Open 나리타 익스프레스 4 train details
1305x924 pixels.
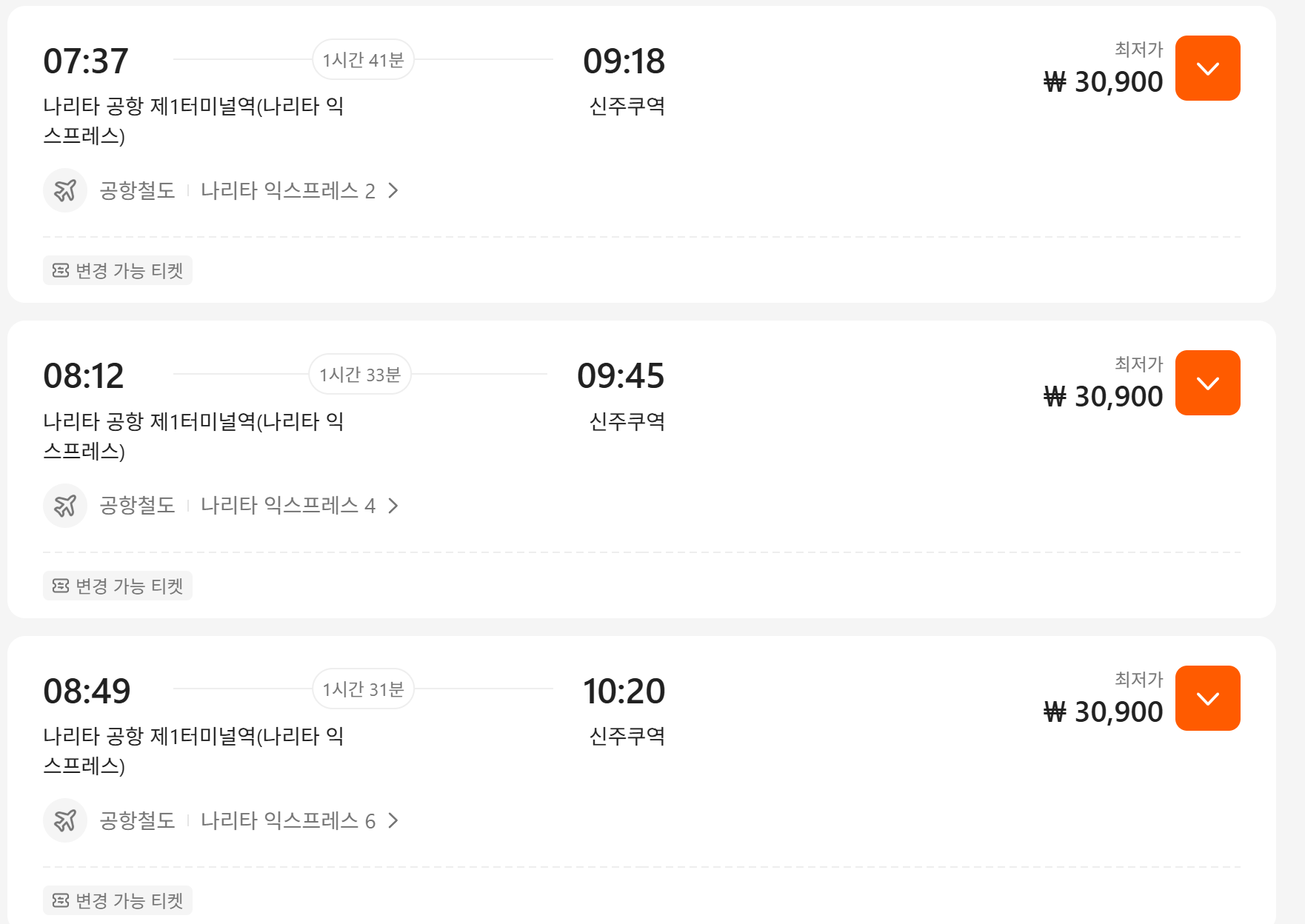click(x=287, y=506)
